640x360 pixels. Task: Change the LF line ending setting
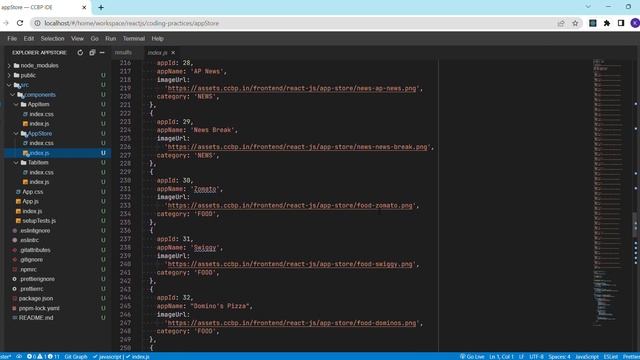click(521, 357)
